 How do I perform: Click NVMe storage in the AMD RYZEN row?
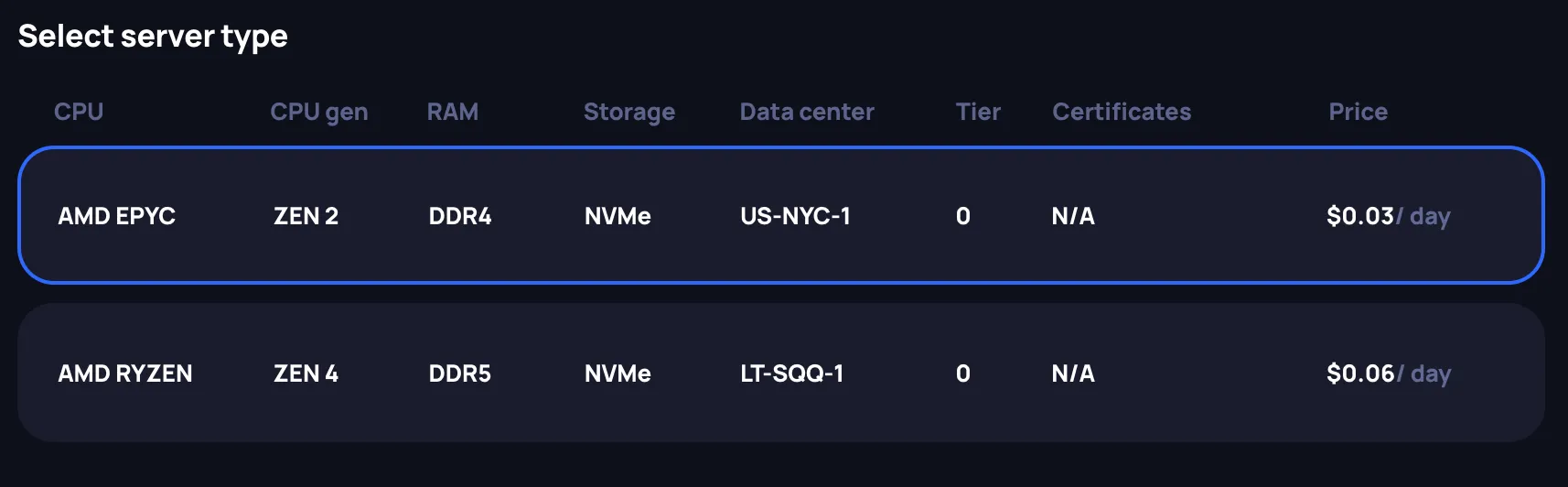pos(618,373)
